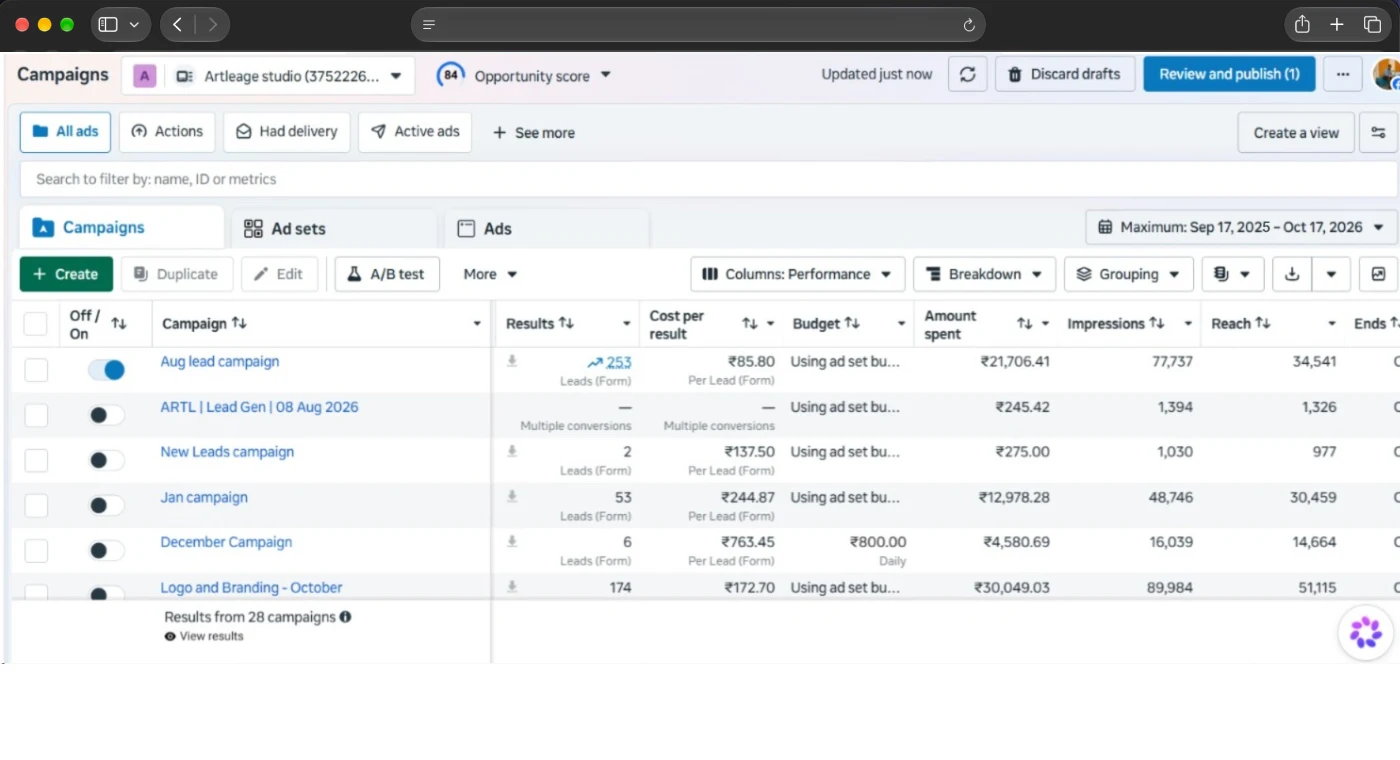Image resolution: width=1400 pixels, height=760 pixels.
Task: Open the Columns: Performance dropdown
Action: pos(797,274)
